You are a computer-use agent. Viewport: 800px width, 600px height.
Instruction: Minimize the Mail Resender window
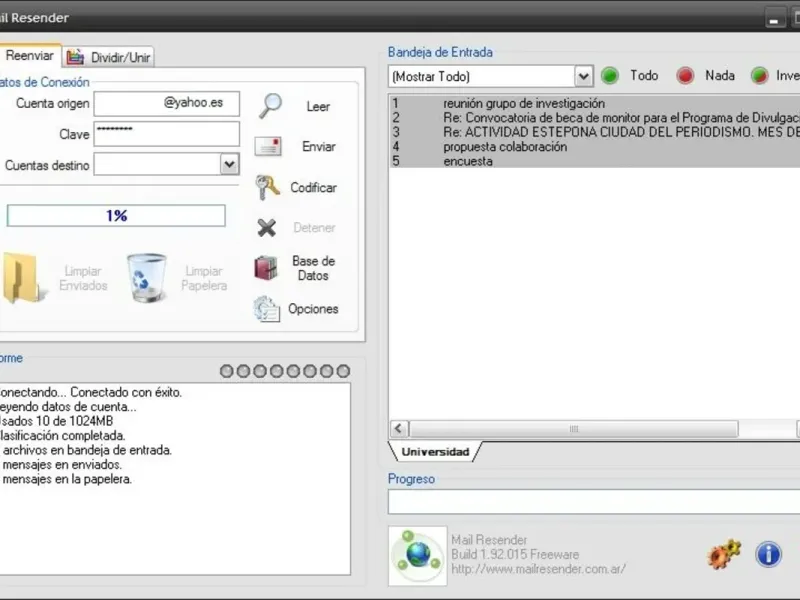coord(774,19)
